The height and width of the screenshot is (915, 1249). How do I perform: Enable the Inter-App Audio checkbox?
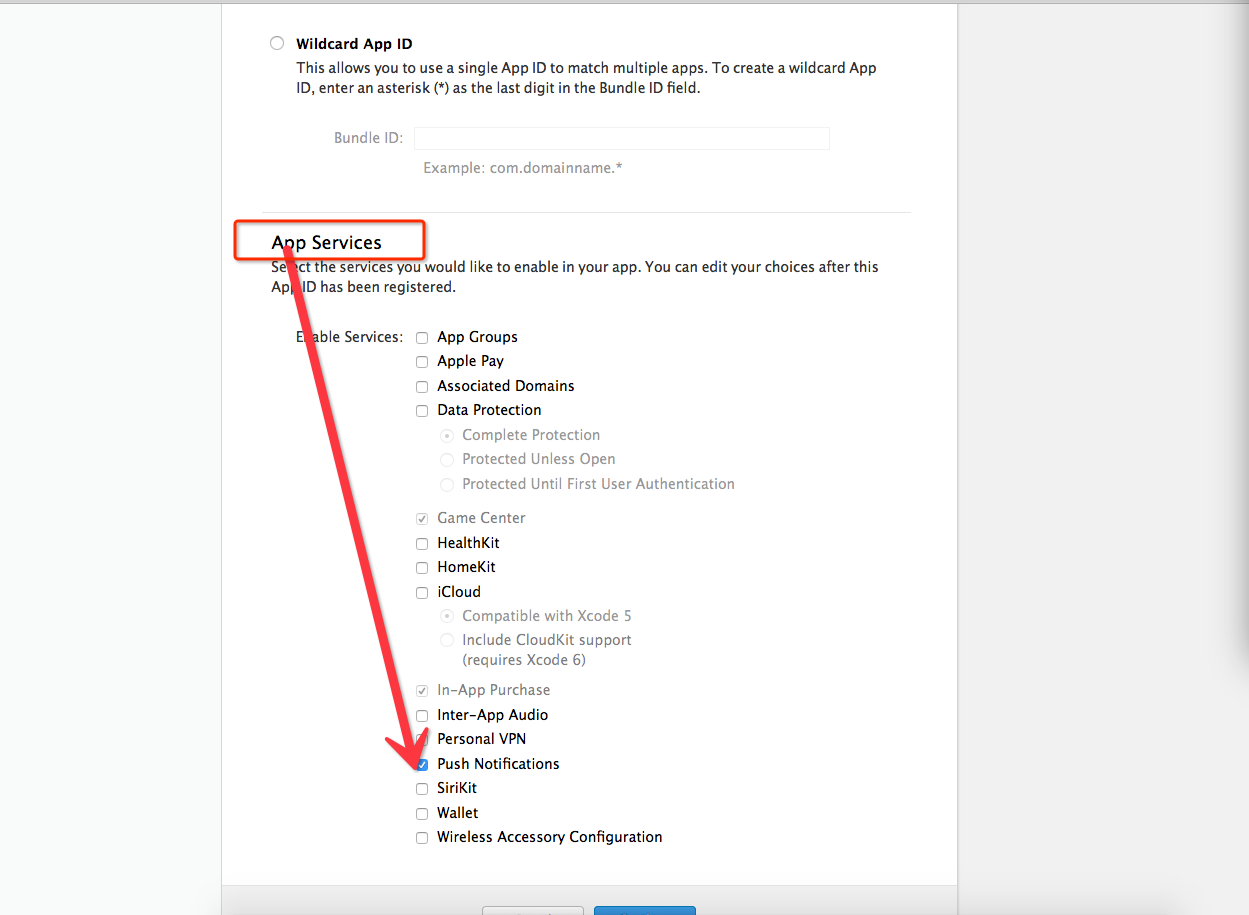(422, 716)
